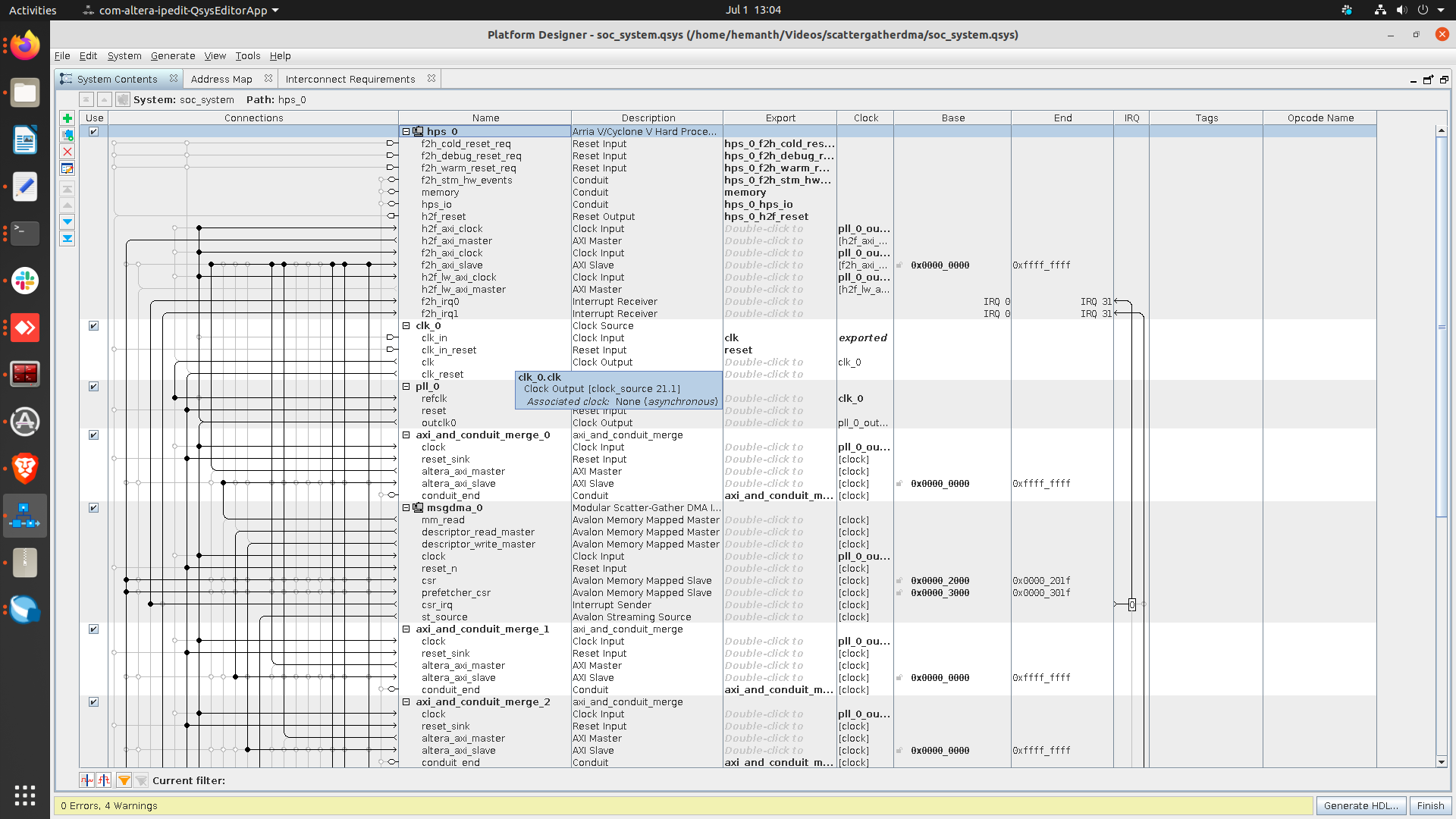Click the red X remove component icon
Image resolution: width=1456 pixels, height=819 pixels.
tap(67, 152)
